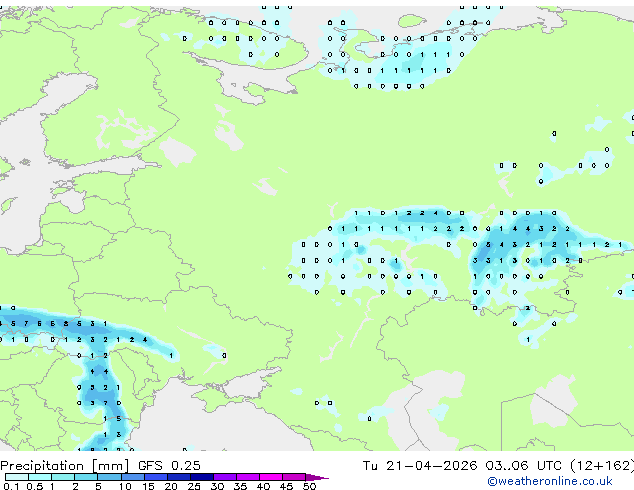Click the '20' legend value label
634x490 pixels.
[171, 486]
